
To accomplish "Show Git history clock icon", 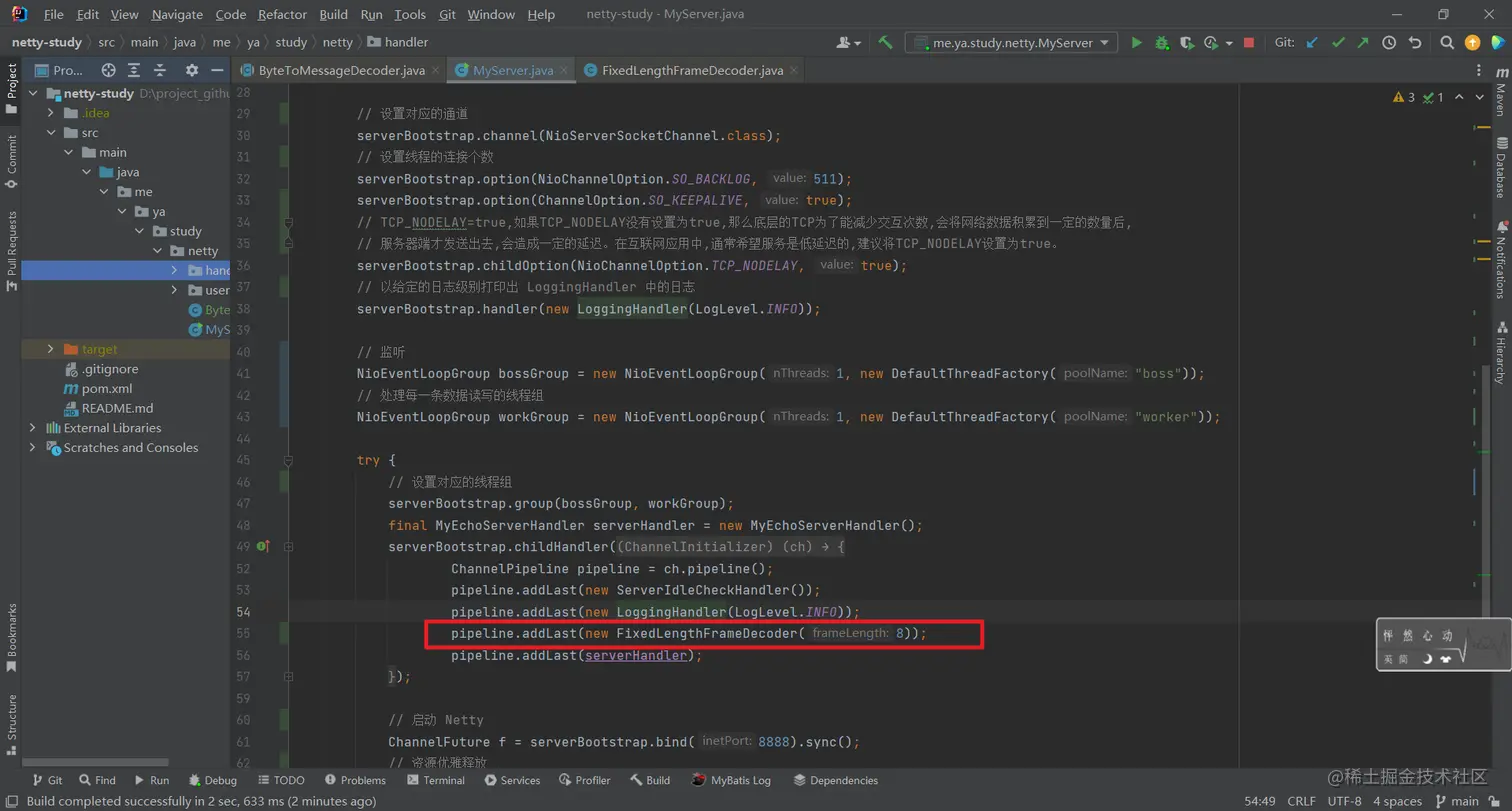I will pos(1389,43).
